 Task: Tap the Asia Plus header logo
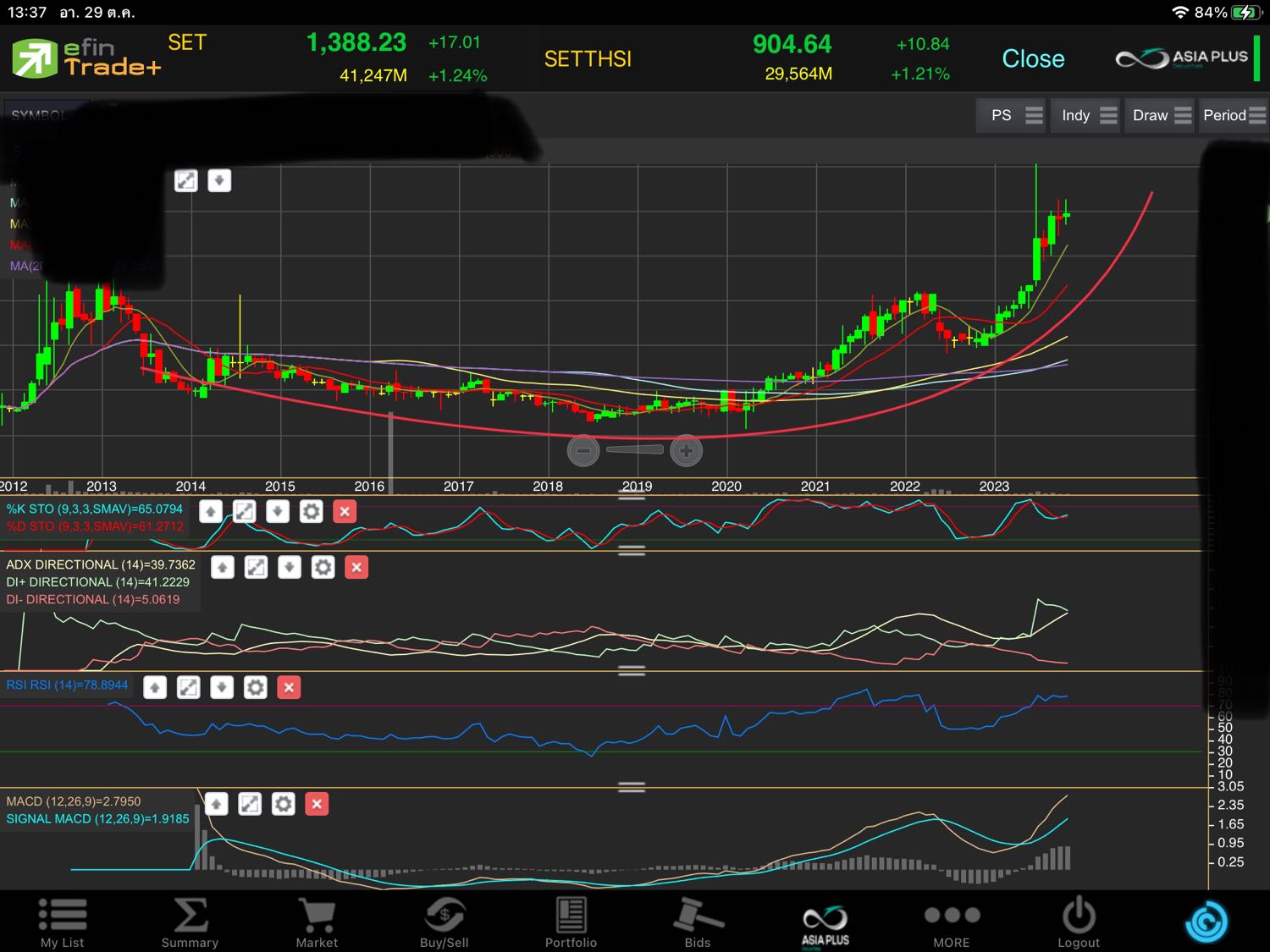[x=1182, y=58]
